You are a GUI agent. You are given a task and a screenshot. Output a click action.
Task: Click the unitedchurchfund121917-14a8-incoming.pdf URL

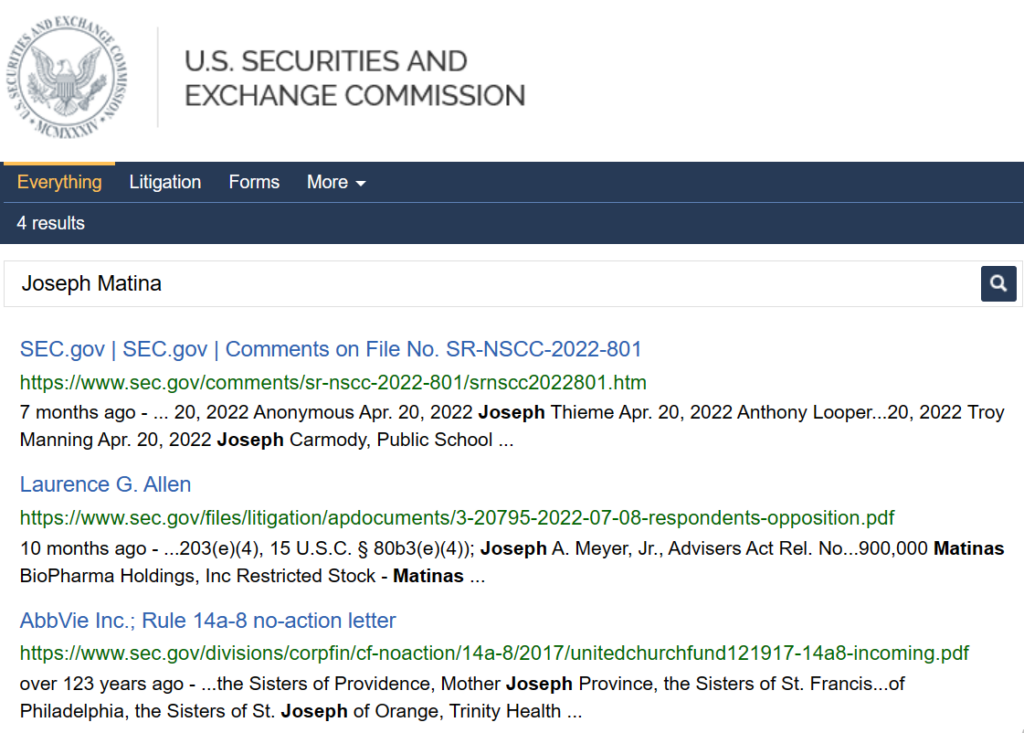494,653
